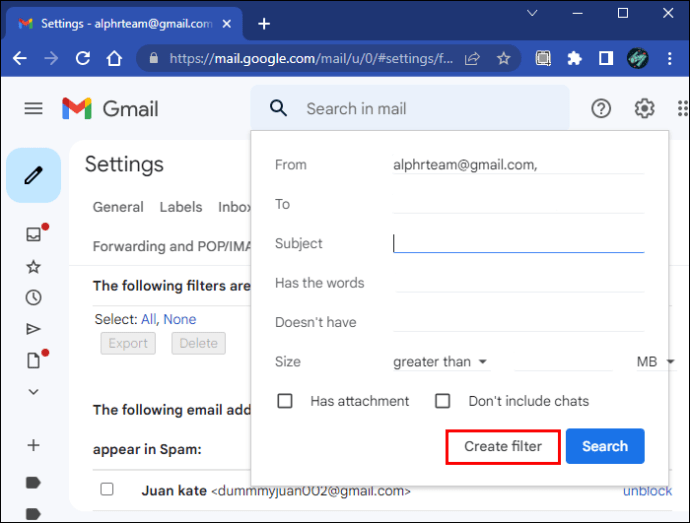The height and width of the screenshot is (523, 690).
Task: Click into the Has the words field
Action: (518, 283)
